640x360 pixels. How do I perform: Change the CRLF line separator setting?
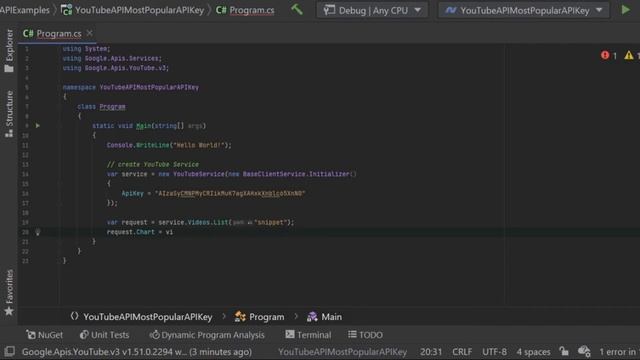pyautogui.click(x=462, y=352)
